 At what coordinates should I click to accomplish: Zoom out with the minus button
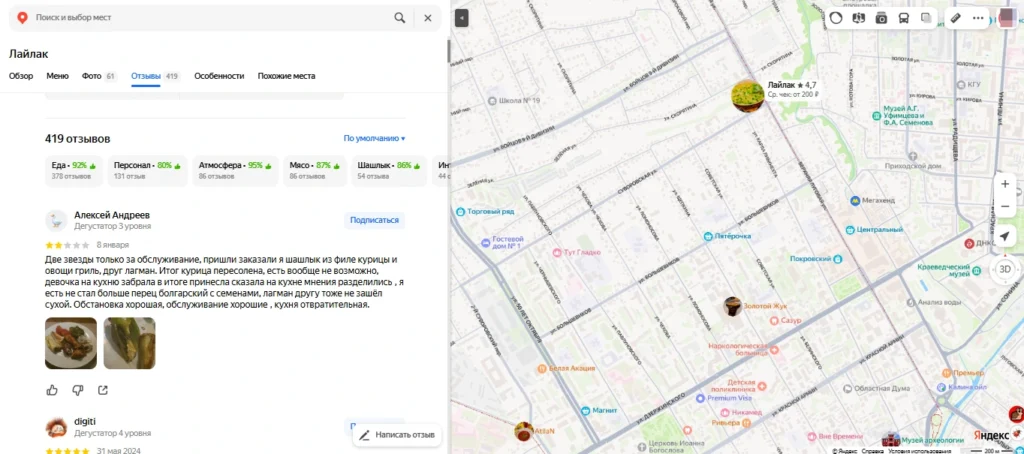tap(1005, 206)
